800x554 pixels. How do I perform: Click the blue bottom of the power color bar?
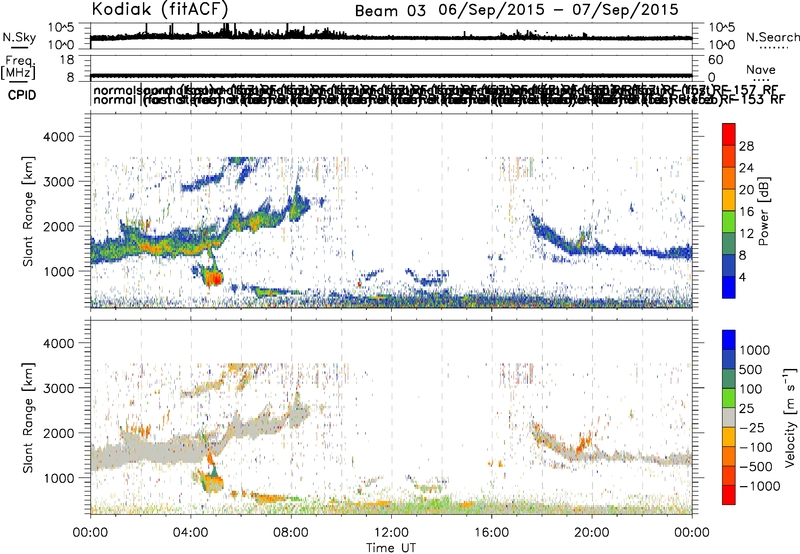(x=728, y=287)
